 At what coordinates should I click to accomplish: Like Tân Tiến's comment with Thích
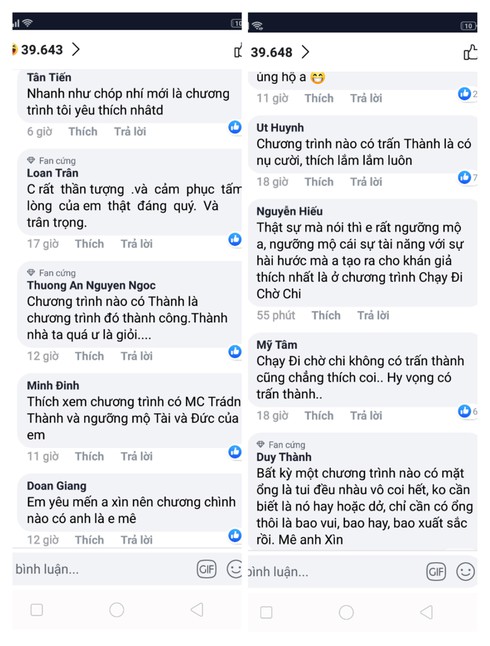(x=83, y=131)
